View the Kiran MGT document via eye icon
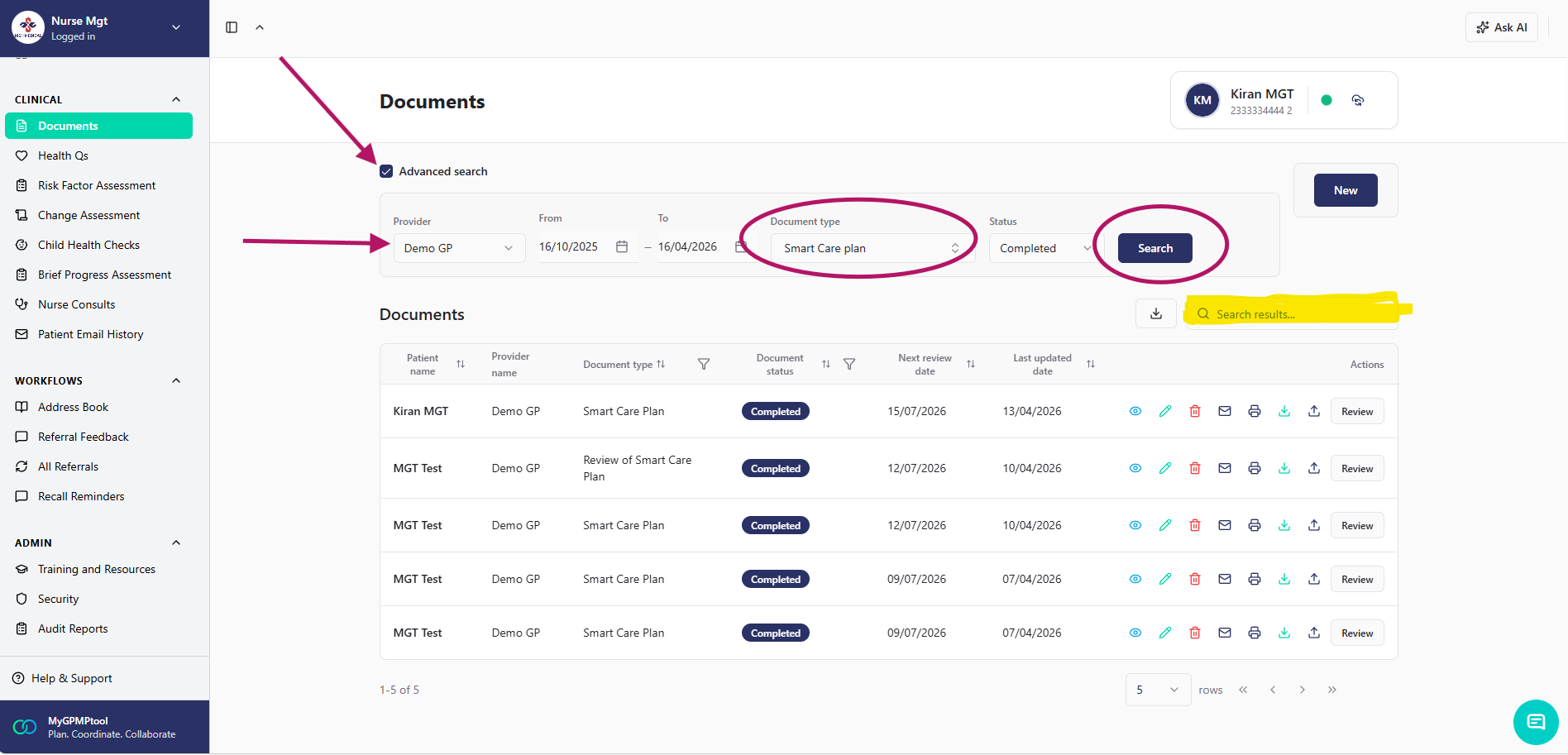This screenshot has height=755, width=1568. click(x=1135, y=411)
